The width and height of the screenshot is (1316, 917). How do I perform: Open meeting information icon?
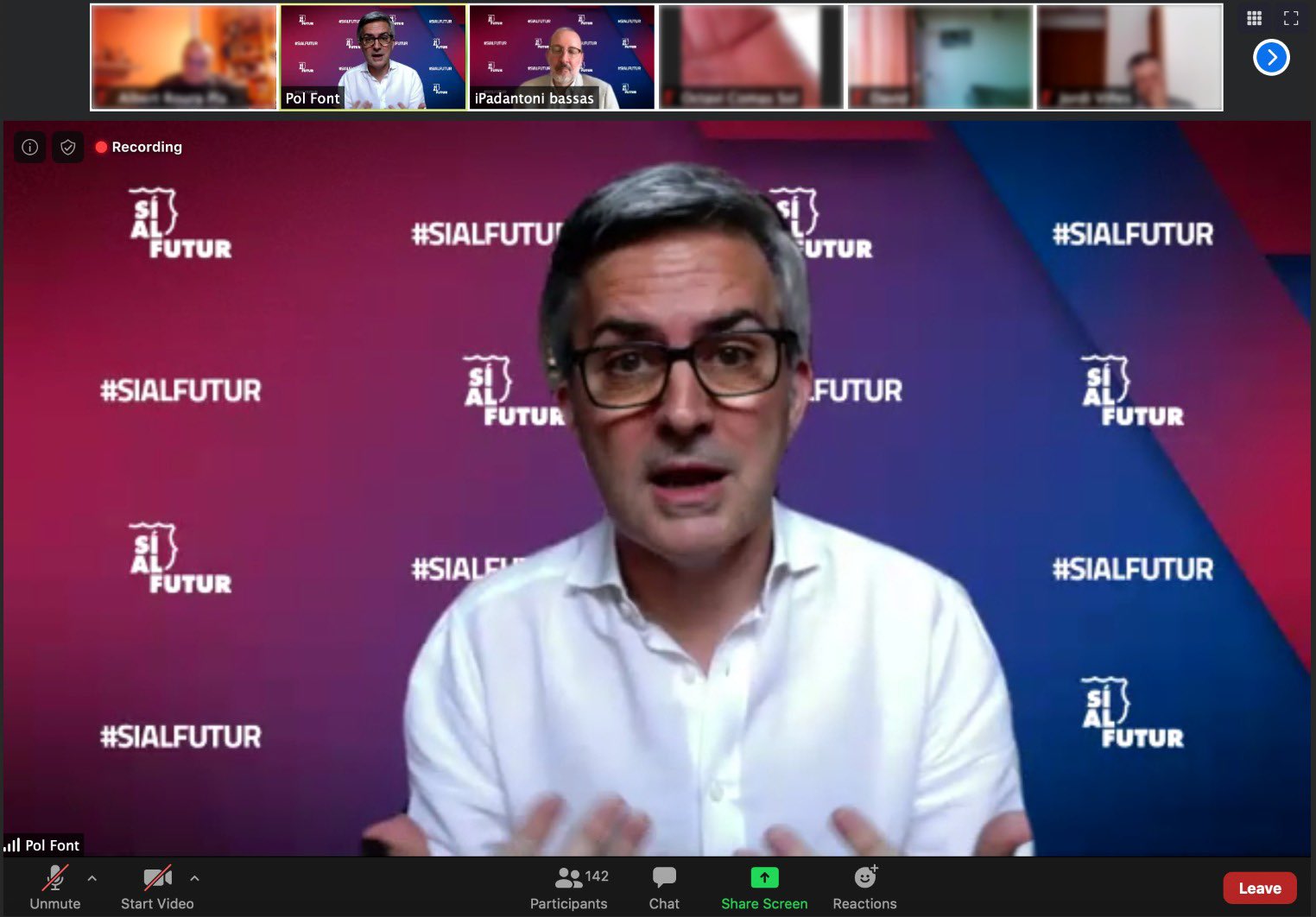30,147
